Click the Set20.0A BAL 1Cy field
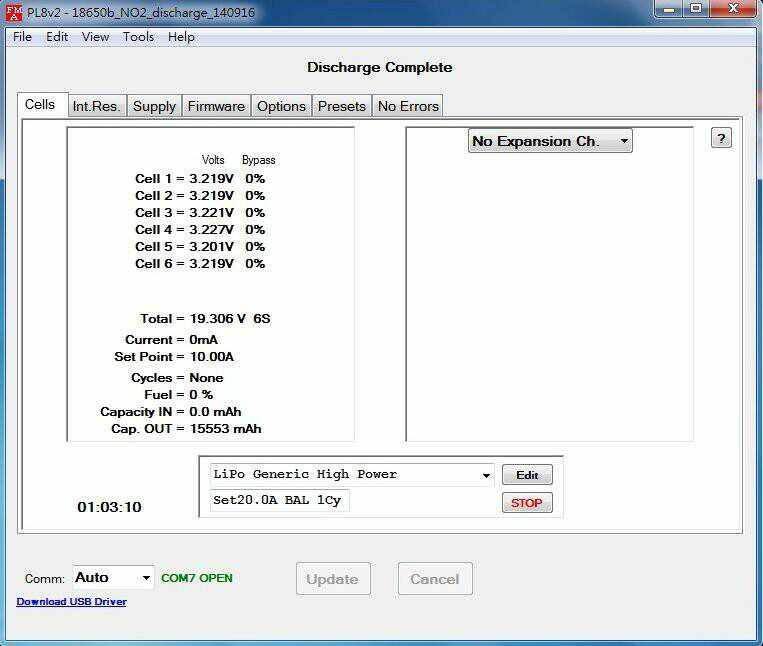Viewport: 763px width, 646px height. (x=279, y=501)
